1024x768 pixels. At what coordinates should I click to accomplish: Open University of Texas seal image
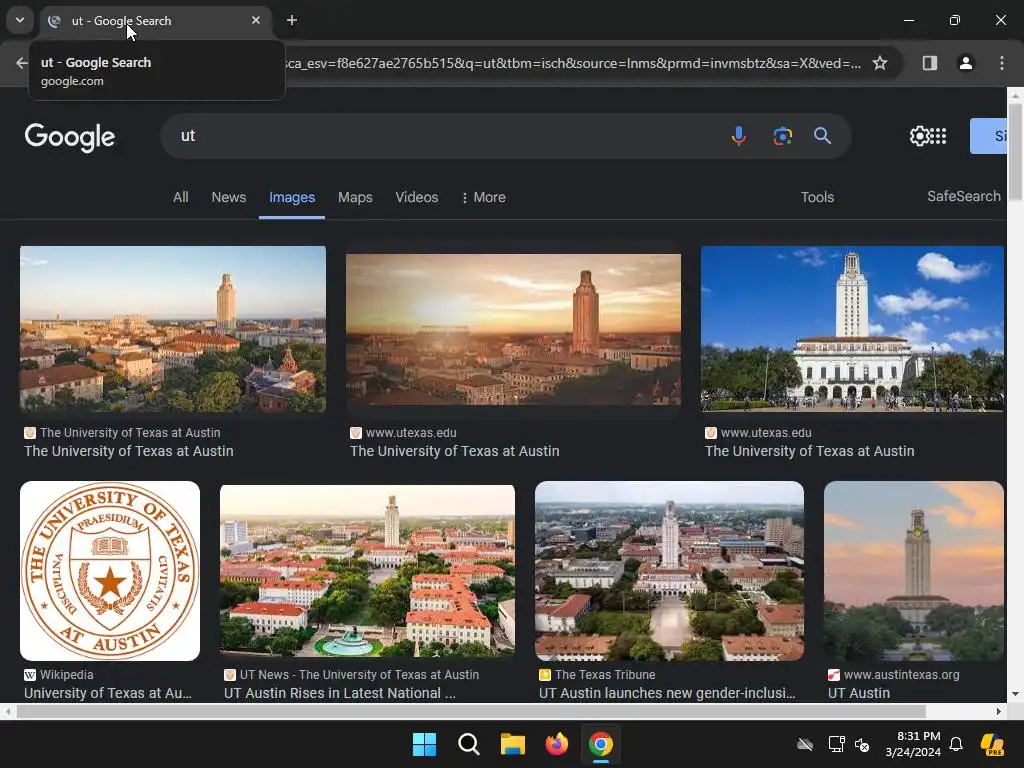110,571
